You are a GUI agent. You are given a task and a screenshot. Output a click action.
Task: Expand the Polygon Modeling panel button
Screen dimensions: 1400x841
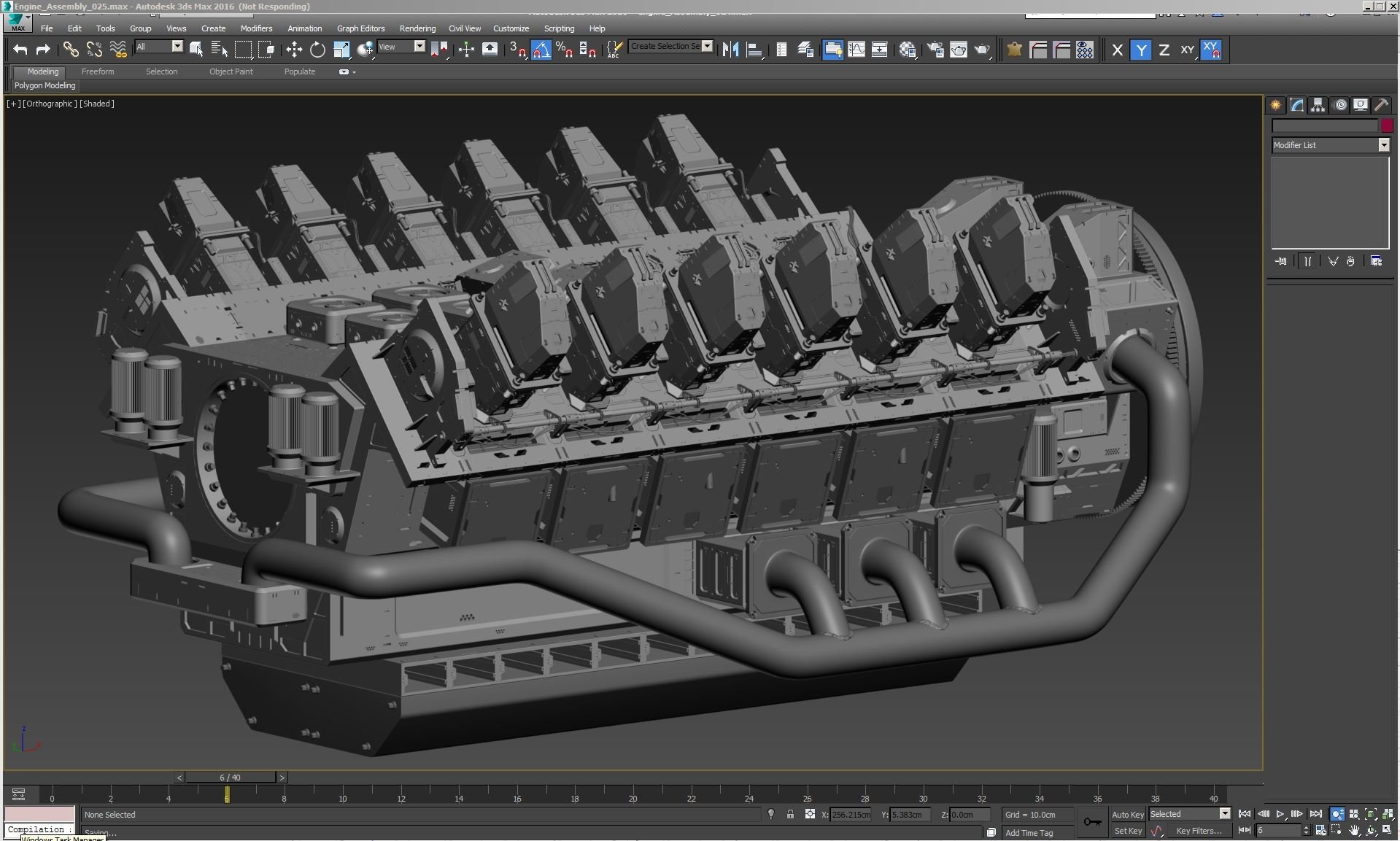coord(45,85)
